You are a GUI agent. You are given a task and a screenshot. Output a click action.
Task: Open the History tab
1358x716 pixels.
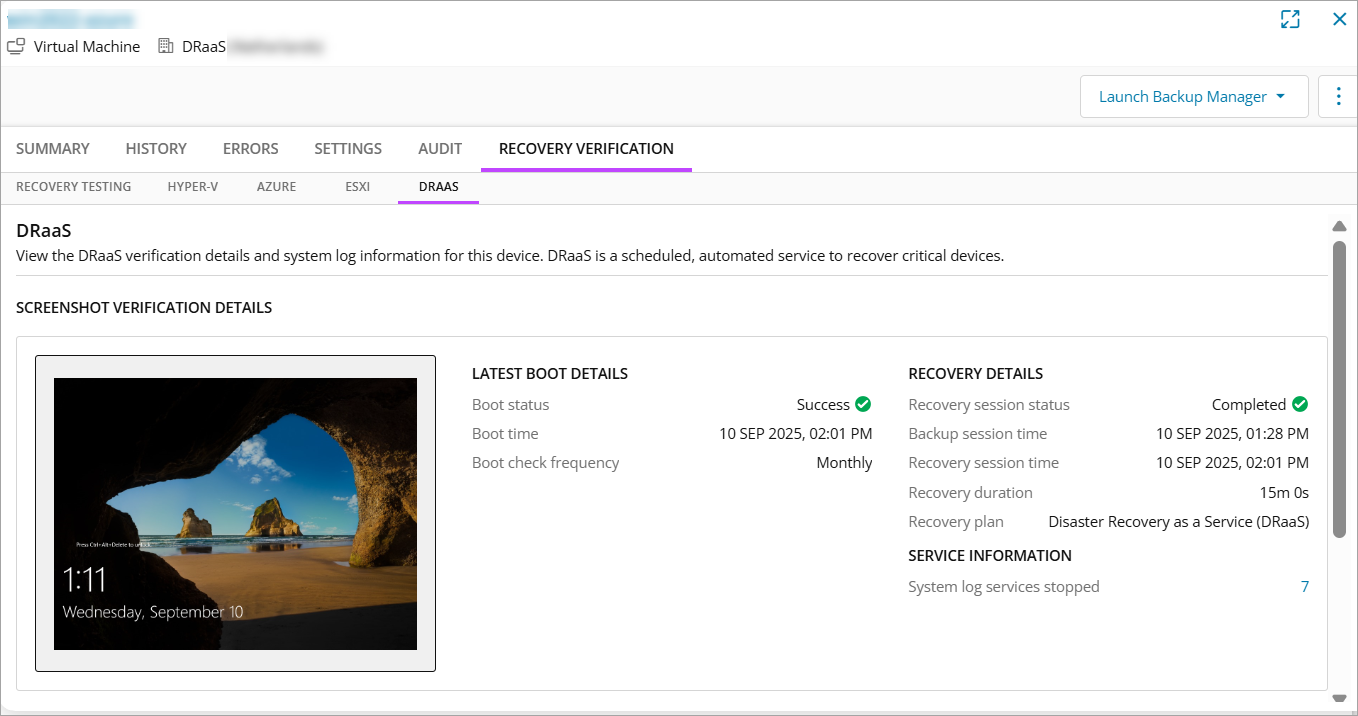tap(156, 149)
